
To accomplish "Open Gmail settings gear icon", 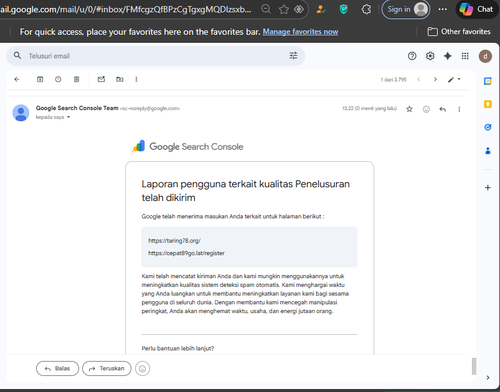I will (x=430, y=56).
